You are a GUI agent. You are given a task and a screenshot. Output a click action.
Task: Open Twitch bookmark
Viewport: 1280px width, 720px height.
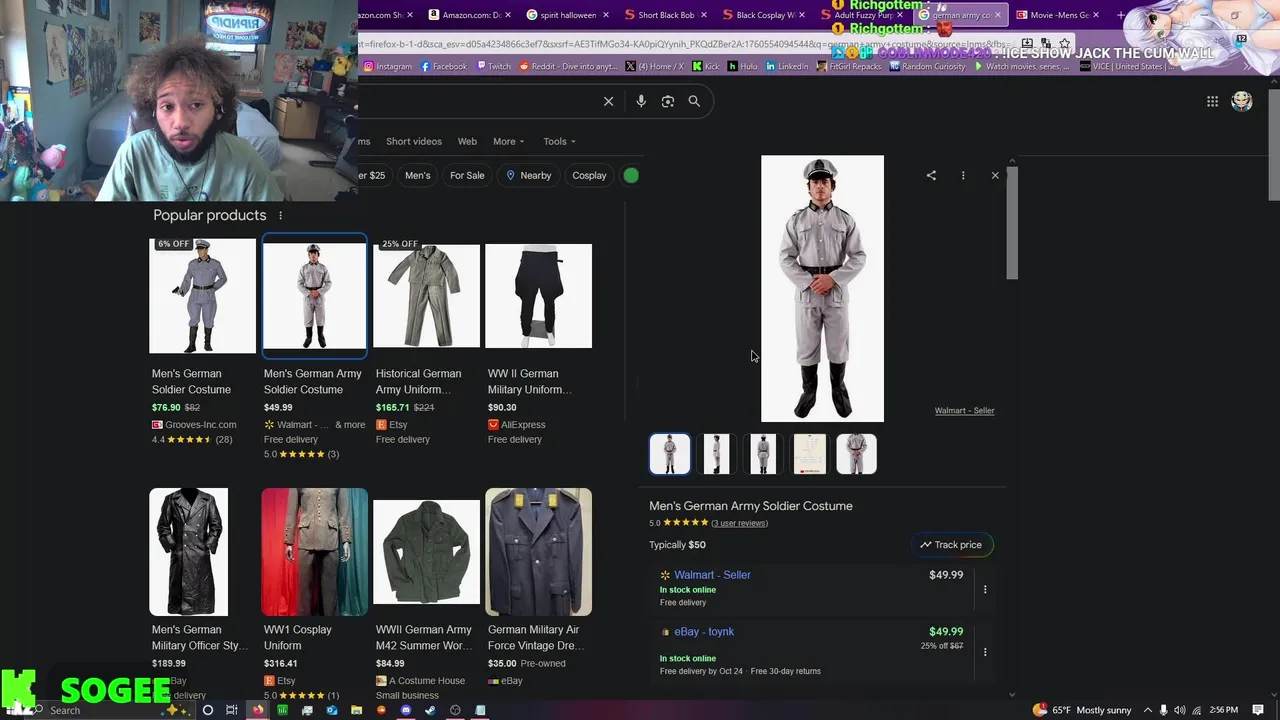tap(494, 66)
